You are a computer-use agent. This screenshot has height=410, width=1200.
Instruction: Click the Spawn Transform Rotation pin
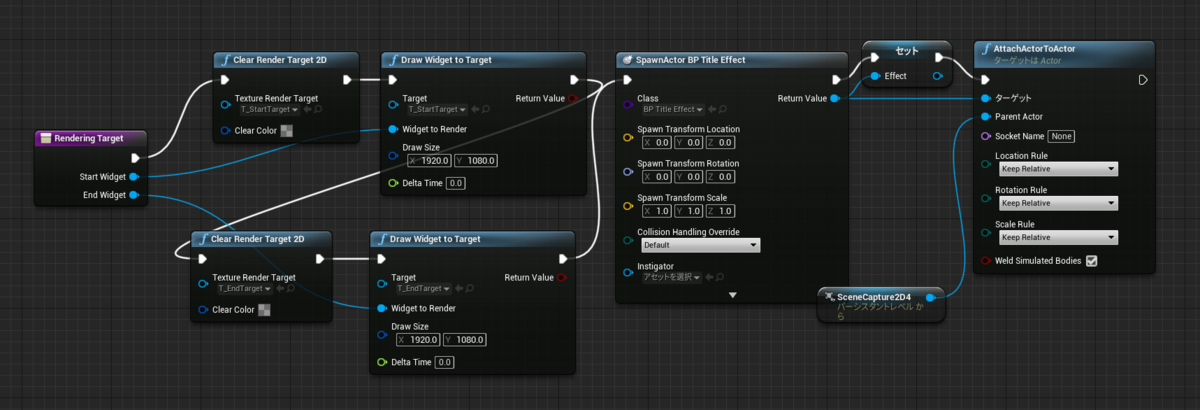pyautogui.click(x=627, y=171)
